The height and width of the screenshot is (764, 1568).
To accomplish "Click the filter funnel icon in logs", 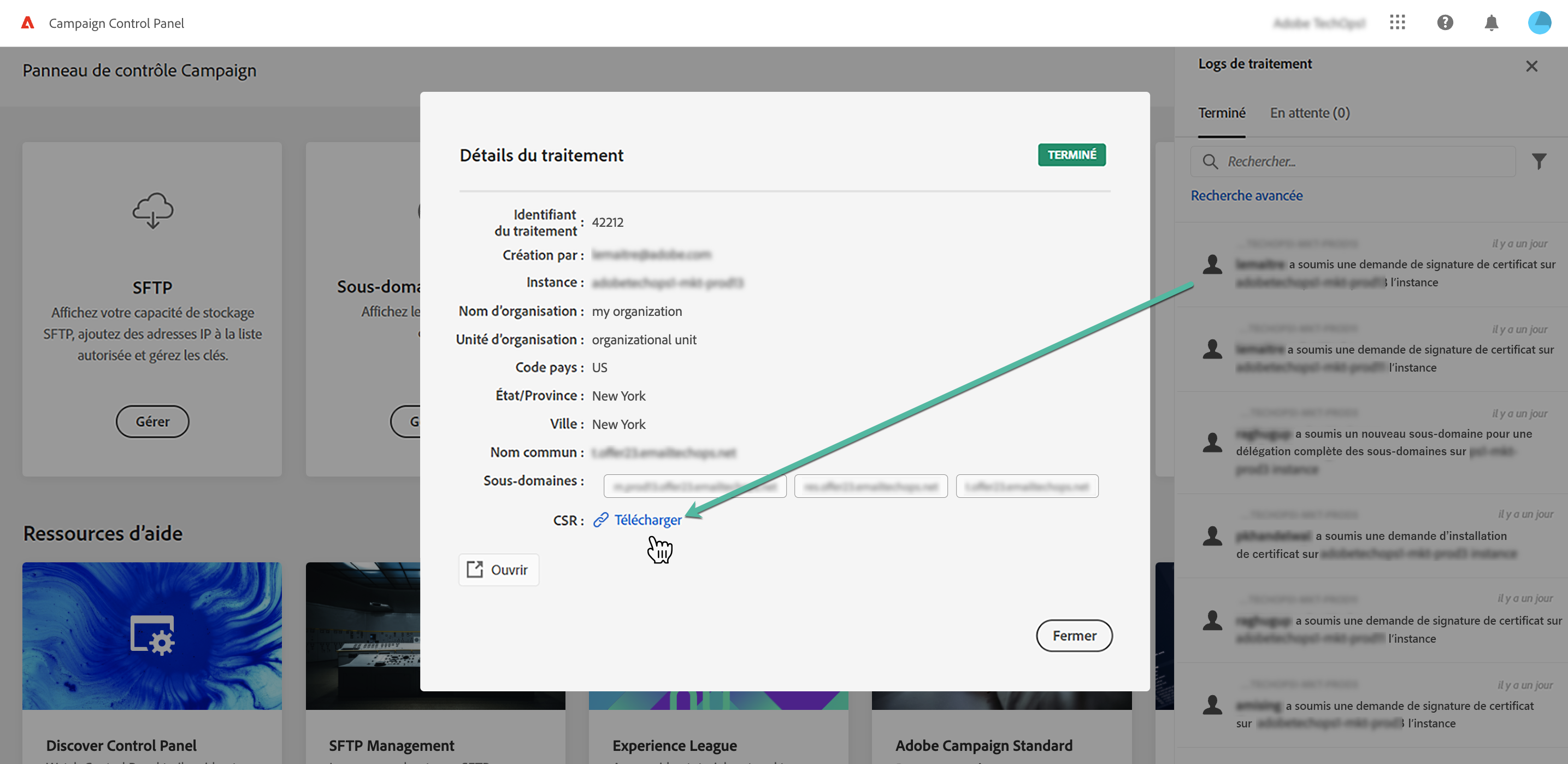I will (1539, 161).
